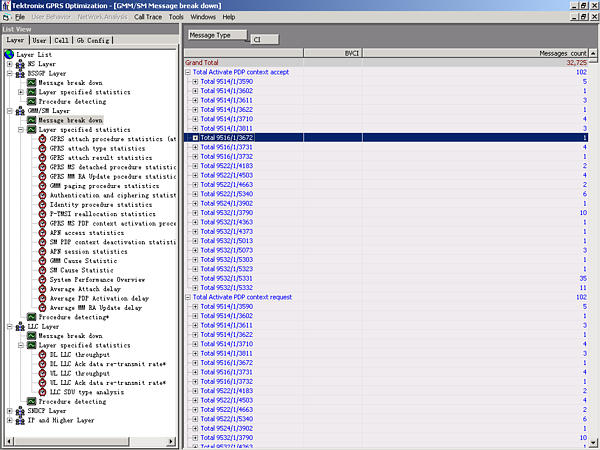Viewport: 600px width, 450px height.
Task: Open the File menu
Action: 20,17
